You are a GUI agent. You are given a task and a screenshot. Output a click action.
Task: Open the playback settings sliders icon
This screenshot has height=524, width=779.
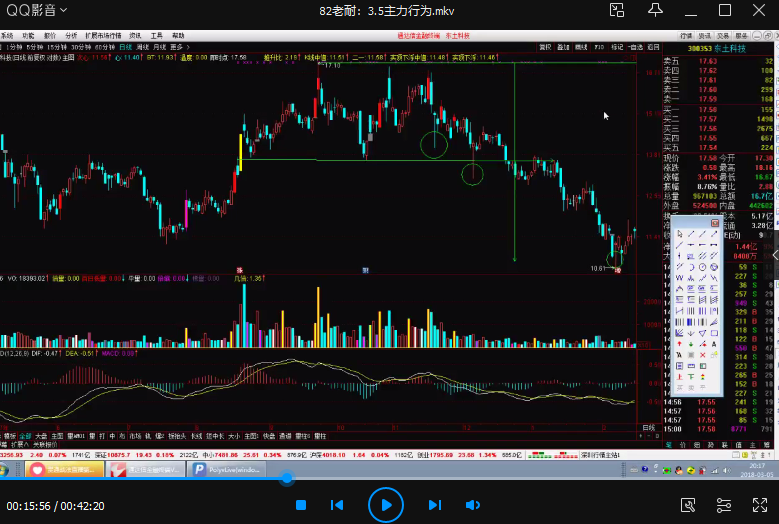(723, 505)
